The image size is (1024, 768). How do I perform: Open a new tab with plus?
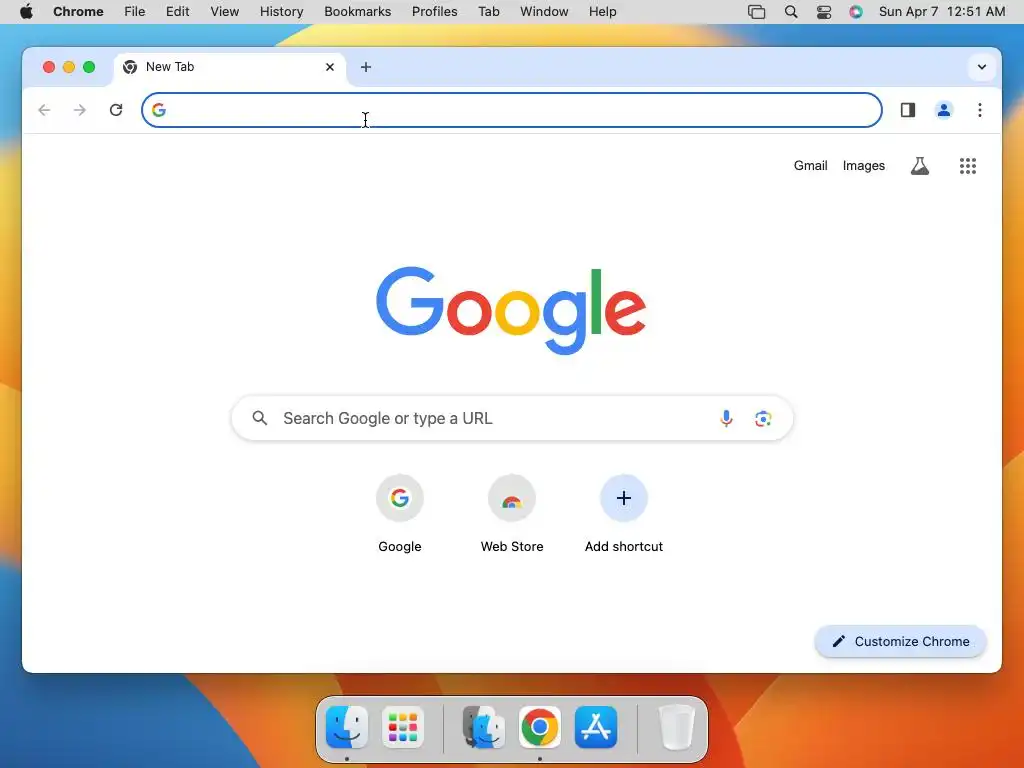[366, 67]
